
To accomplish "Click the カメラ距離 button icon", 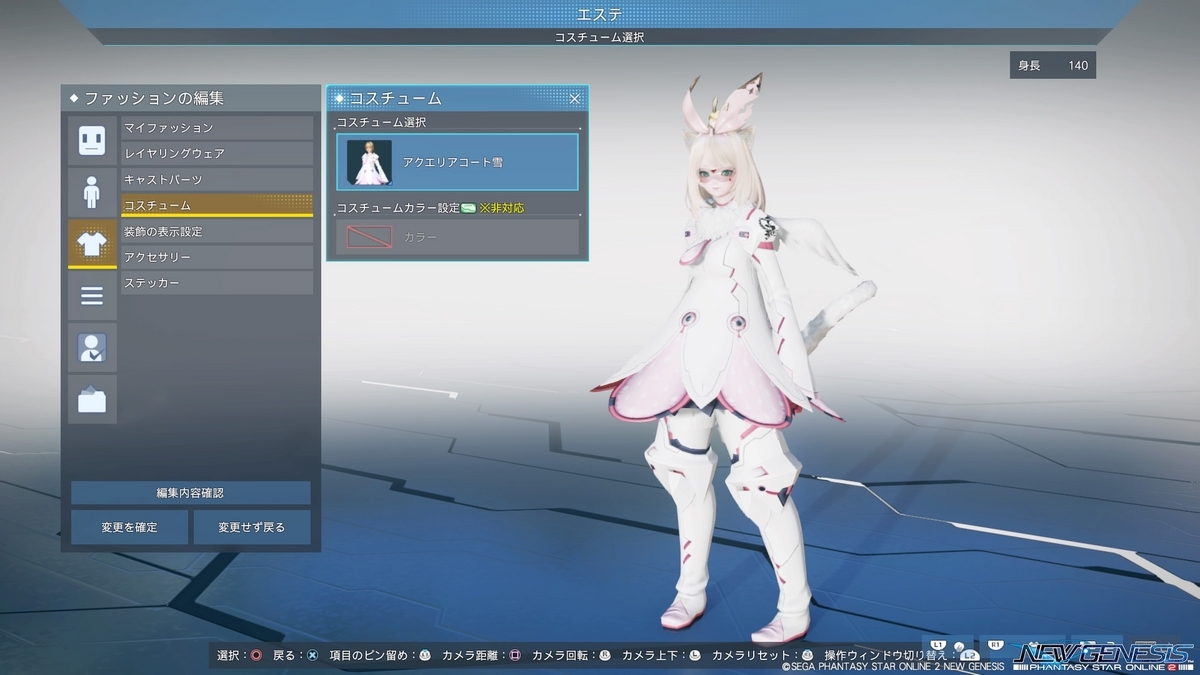I will 515,656.
